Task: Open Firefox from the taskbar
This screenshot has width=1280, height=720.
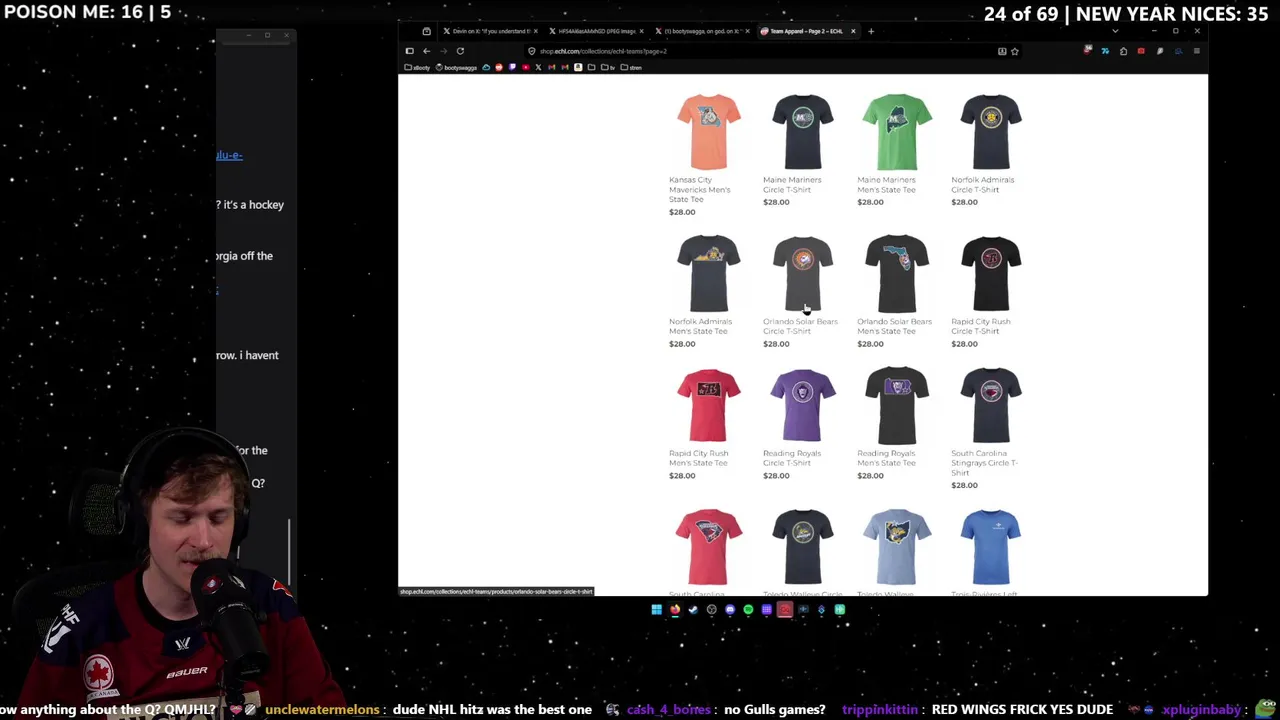Action: [x=675, y=609]
